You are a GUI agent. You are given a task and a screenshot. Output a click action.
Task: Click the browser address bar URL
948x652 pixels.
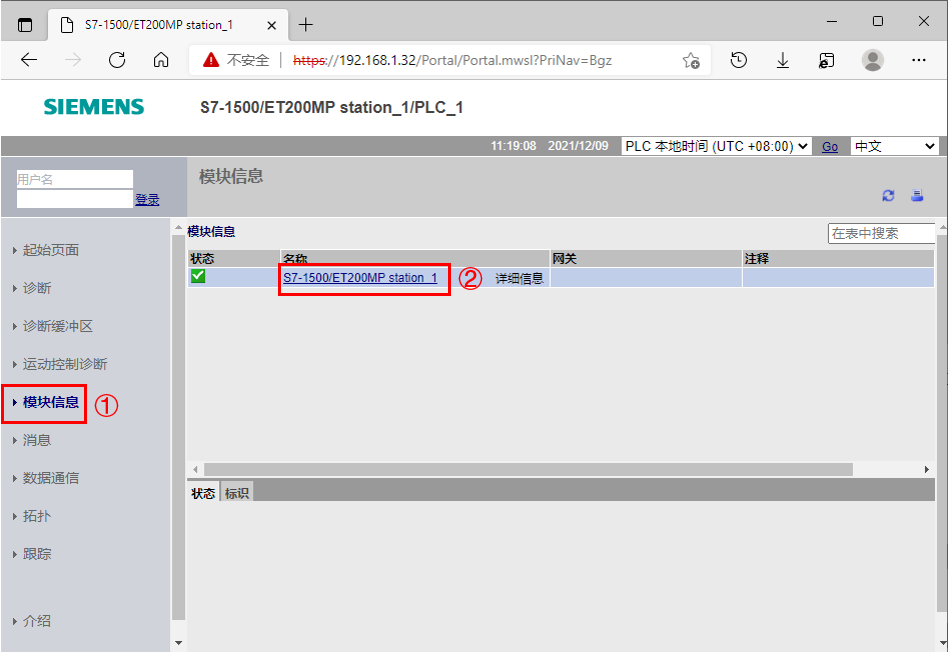pos(452,60)
